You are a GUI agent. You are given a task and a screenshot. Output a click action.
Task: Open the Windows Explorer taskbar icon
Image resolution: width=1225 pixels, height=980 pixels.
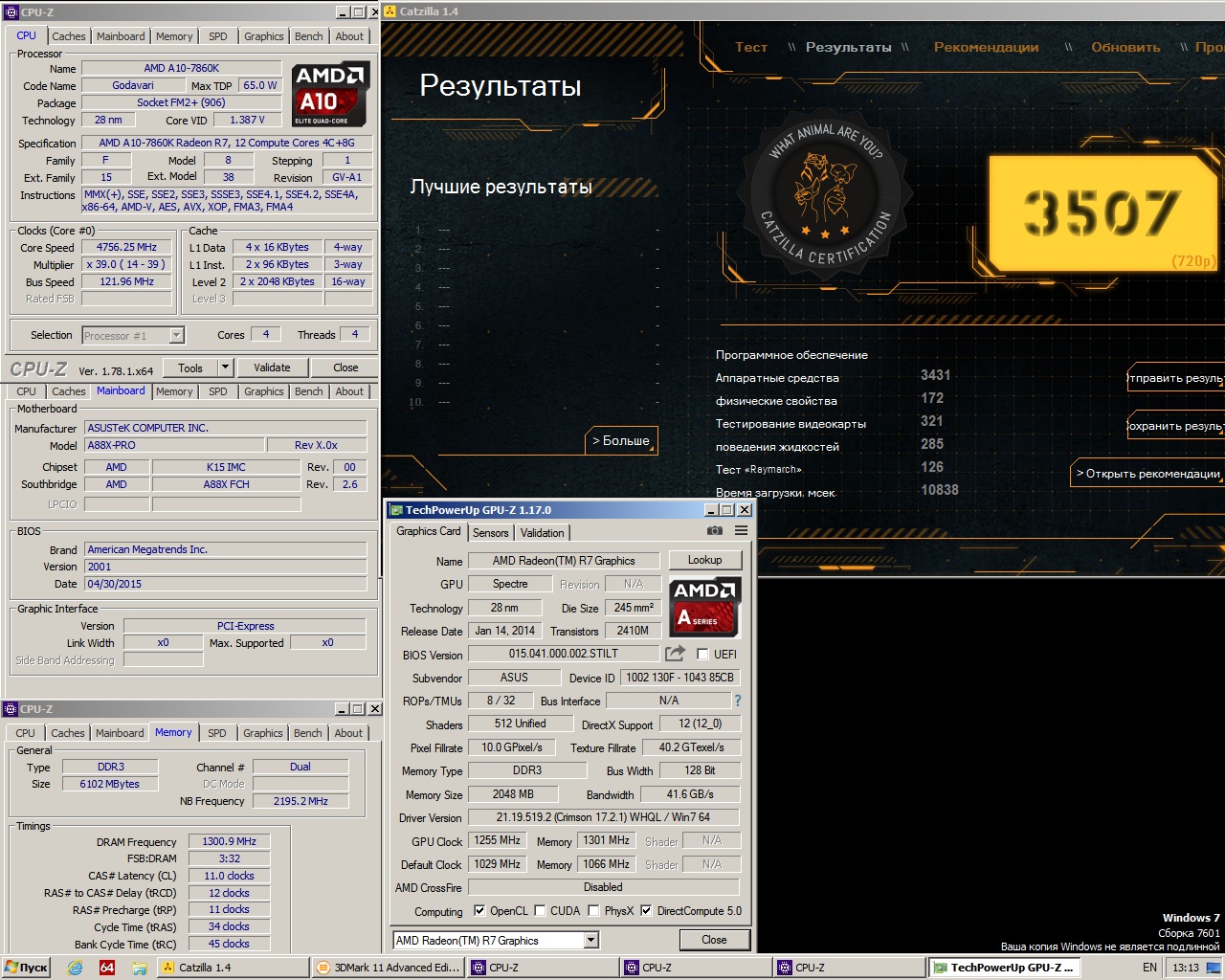[139, 968]
